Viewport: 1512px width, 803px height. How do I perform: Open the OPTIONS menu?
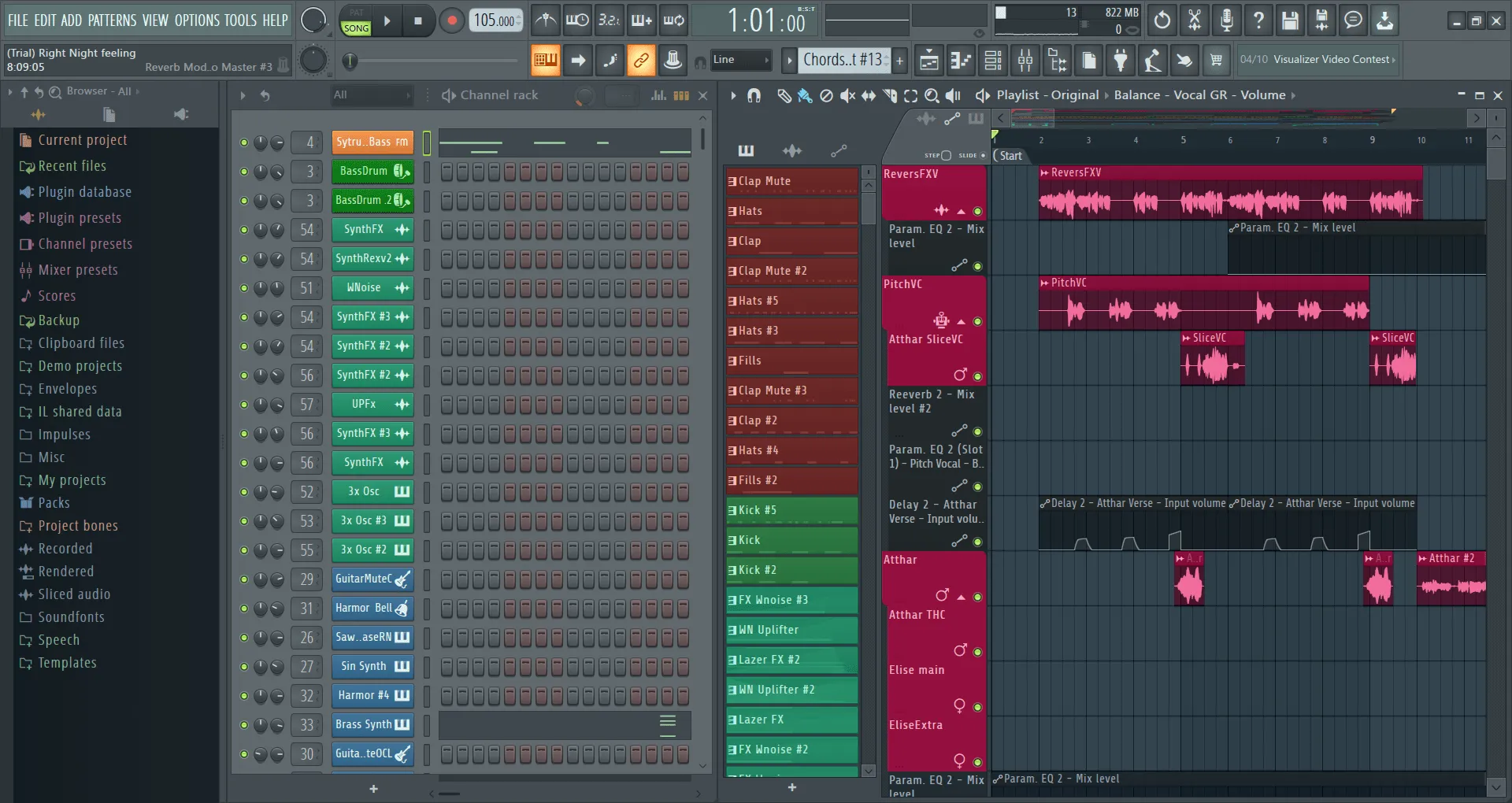(x=197, y=20)
